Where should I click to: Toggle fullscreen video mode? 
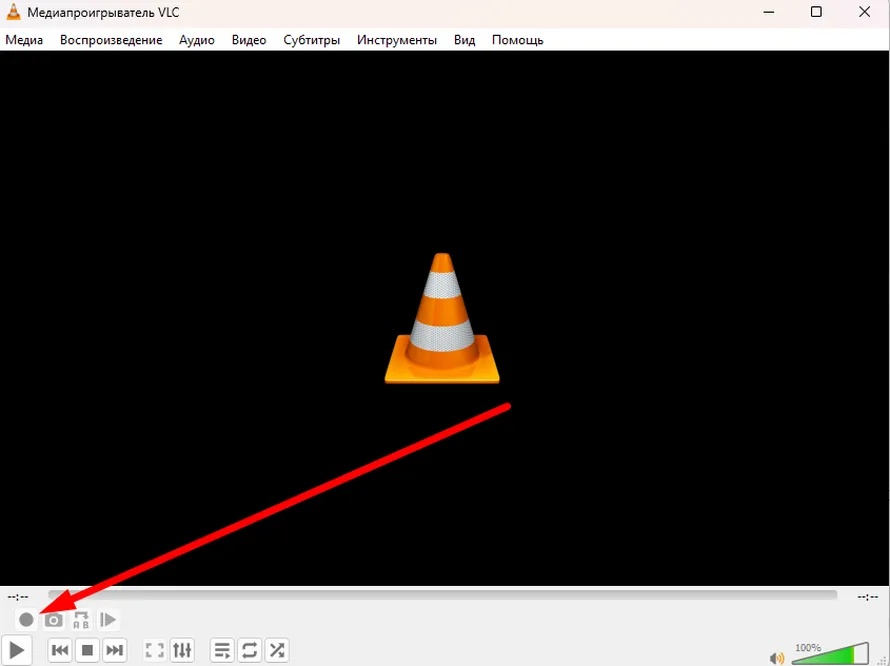click(154, 650)
